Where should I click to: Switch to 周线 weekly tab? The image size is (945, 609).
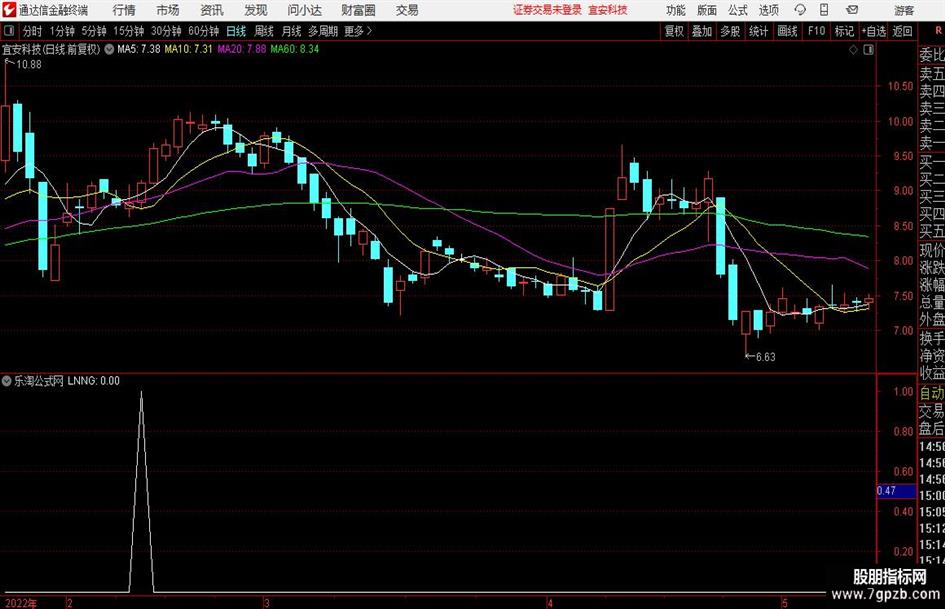[x=264, y=31]
